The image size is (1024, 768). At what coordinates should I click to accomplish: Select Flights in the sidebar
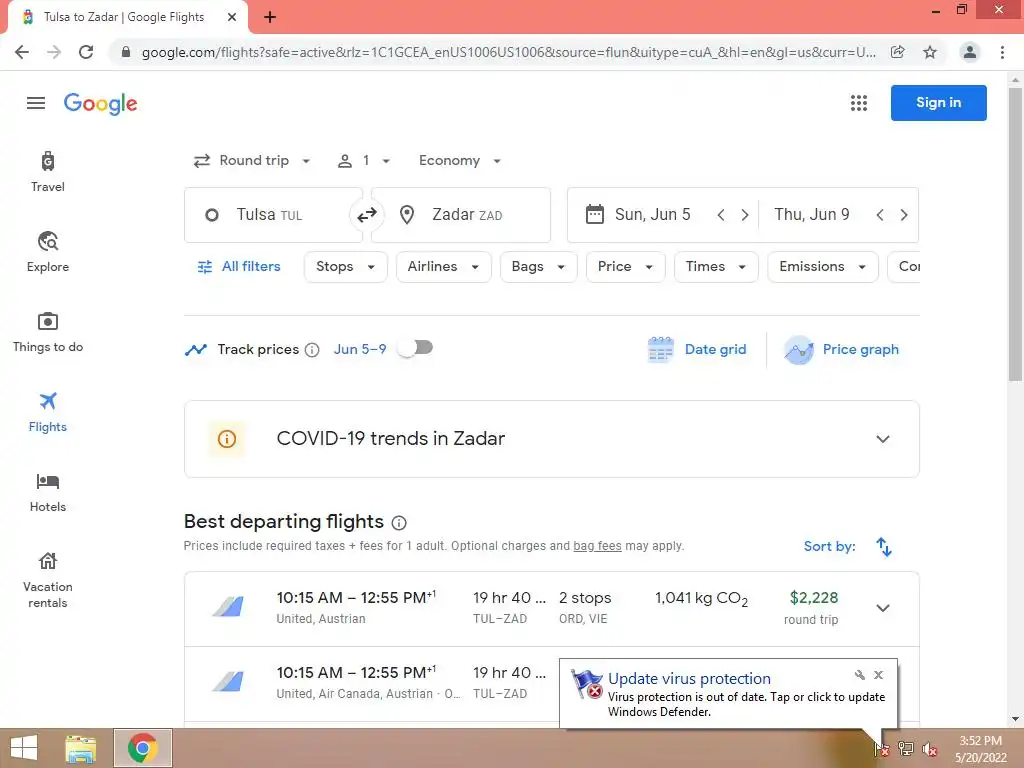pos(48,413)
